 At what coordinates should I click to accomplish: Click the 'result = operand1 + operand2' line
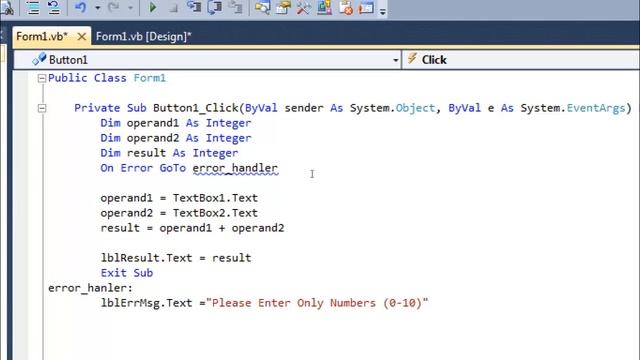[x=192, y=228]
